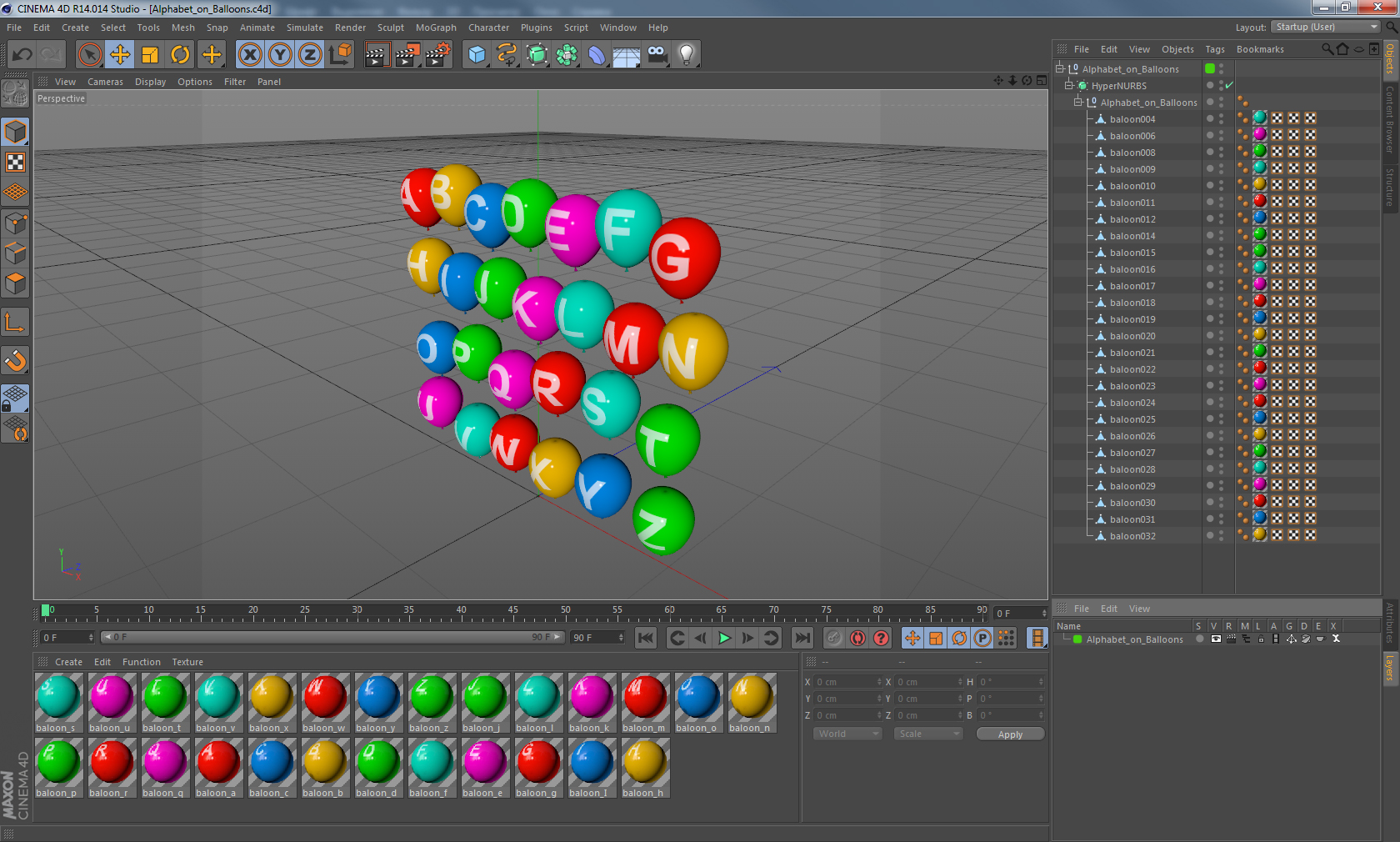Go to end of animation

(802, 638)
